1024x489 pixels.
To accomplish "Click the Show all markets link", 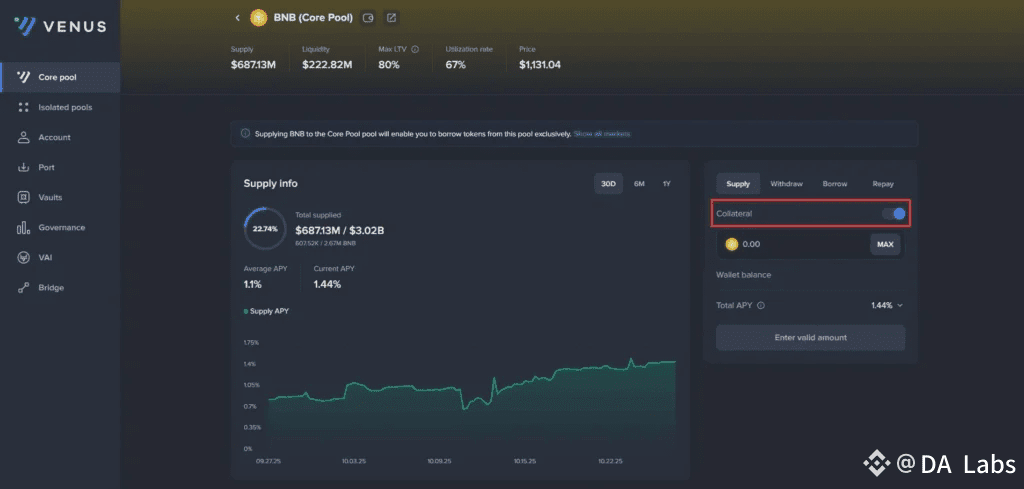I will (602, 134).
